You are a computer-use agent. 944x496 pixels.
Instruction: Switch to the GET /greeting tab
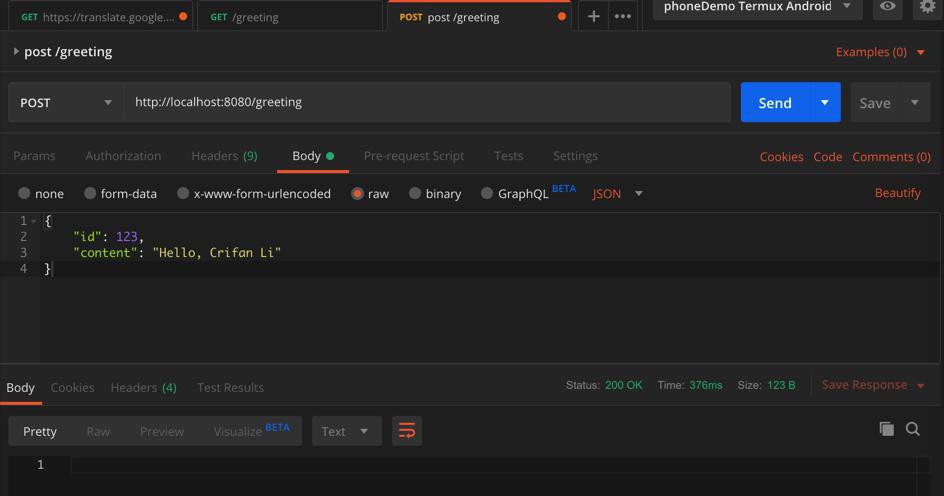289,17
